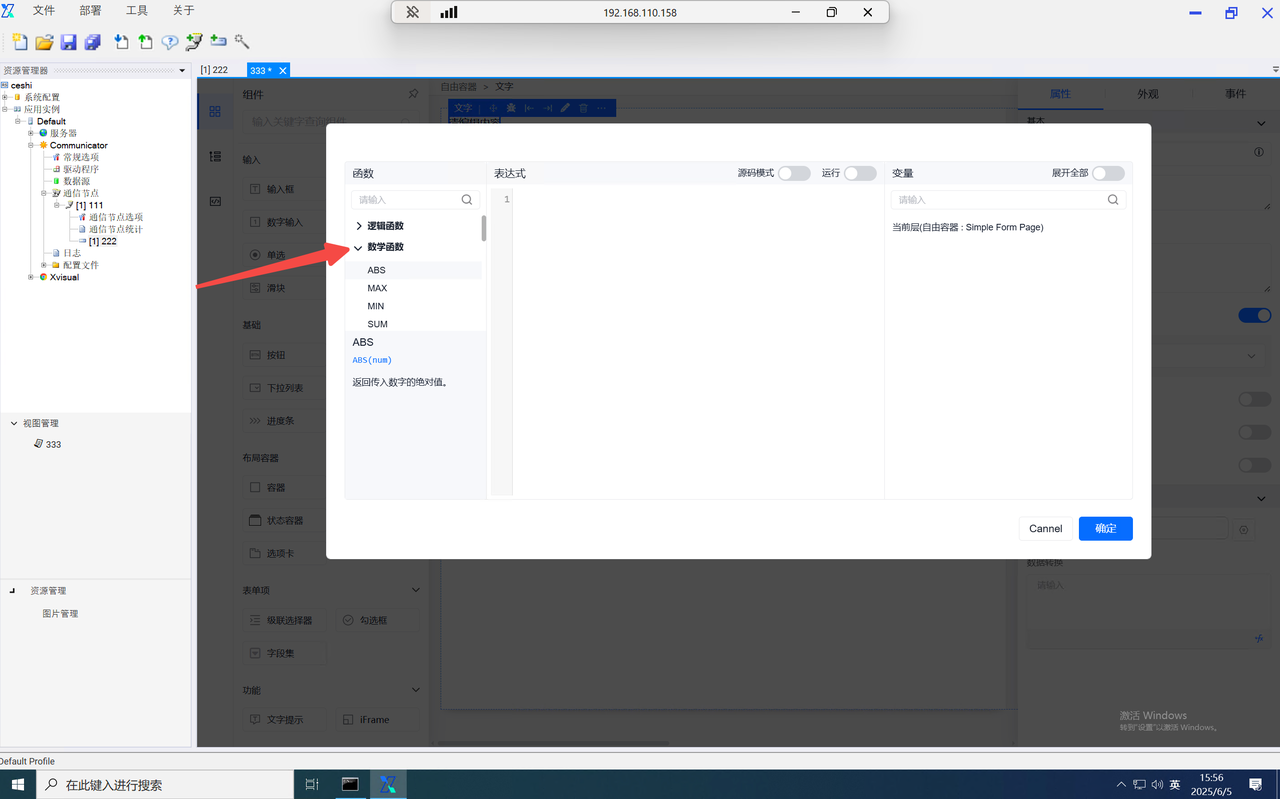This screenshot has width=1280, height=799.
Task: Open the 文件 menu
Action: (44, 11)
